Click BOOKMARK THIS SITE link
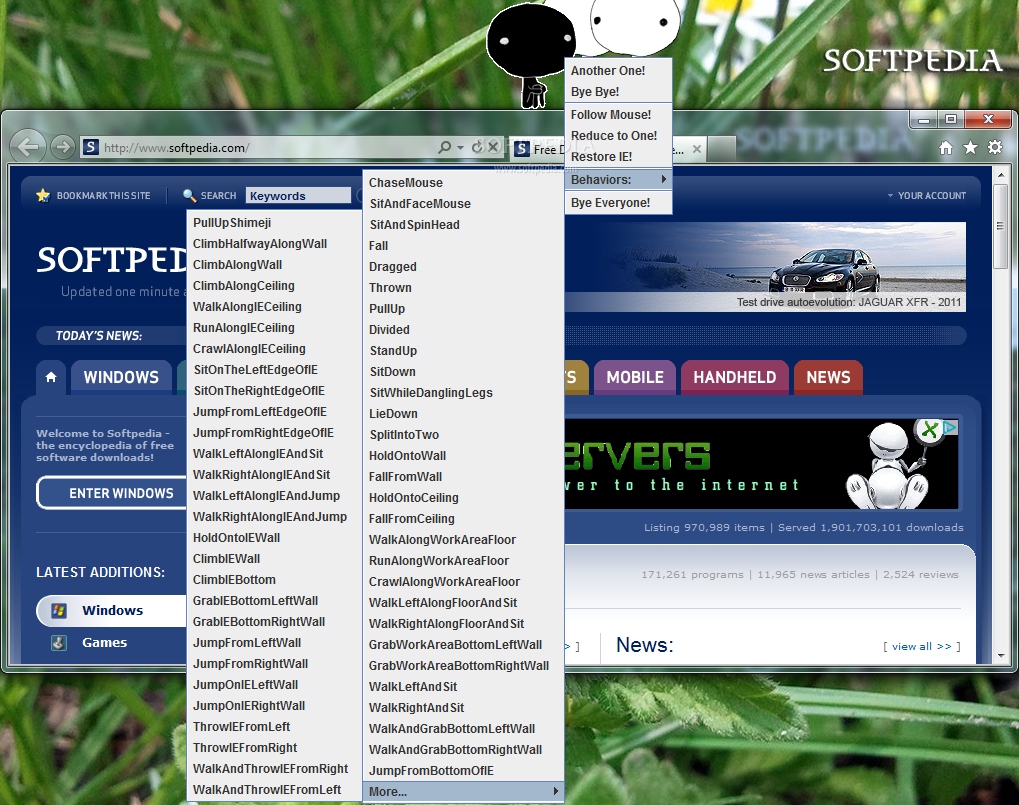1019x805 pixels. (103, 196)
